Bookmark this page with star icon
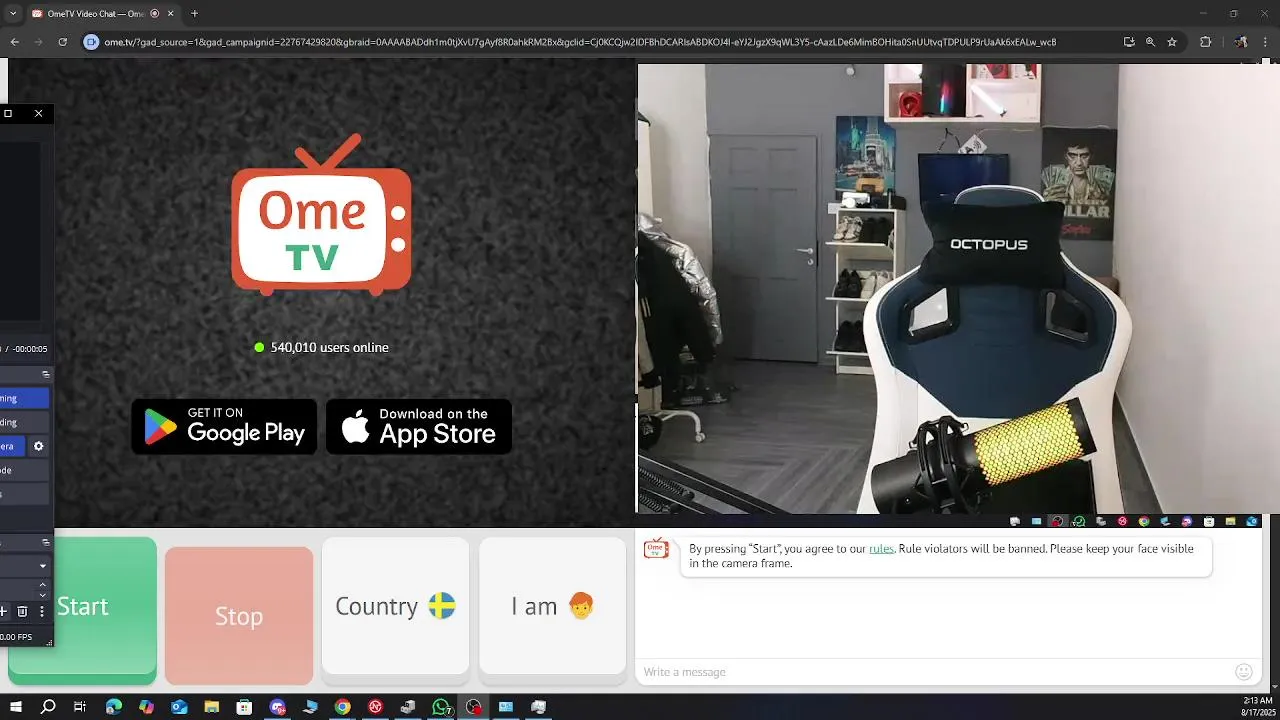Screen dimensions: 1280x720 pos(1172,42)
